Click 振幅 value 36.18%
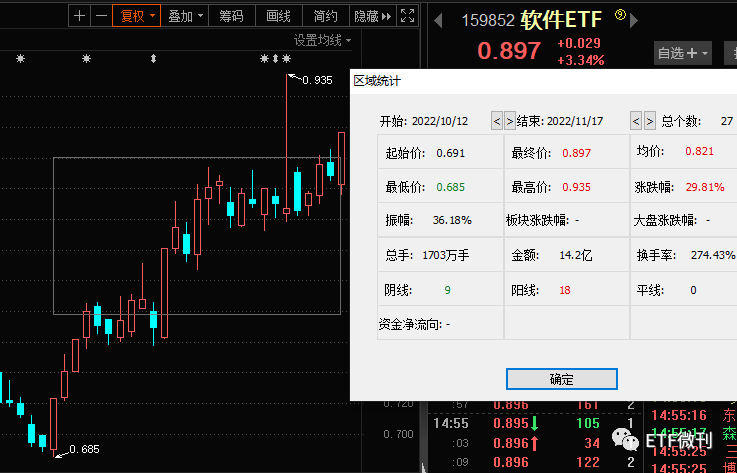Viewport: 737px width, 473px height. click(x=452, y=220)
